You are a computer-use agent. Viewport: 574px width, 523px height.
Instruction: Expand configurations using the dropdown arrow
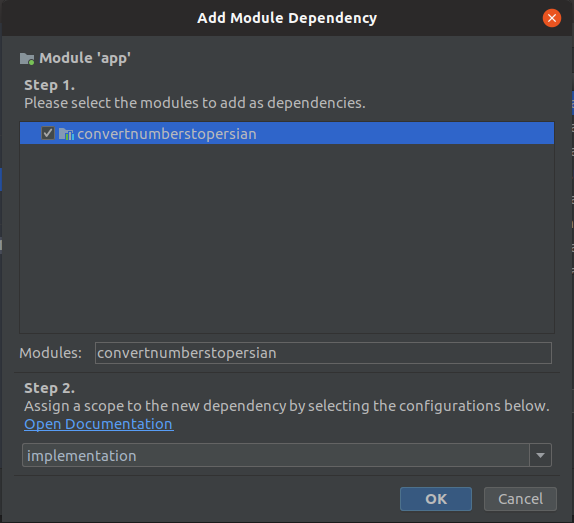coord(540,455)
